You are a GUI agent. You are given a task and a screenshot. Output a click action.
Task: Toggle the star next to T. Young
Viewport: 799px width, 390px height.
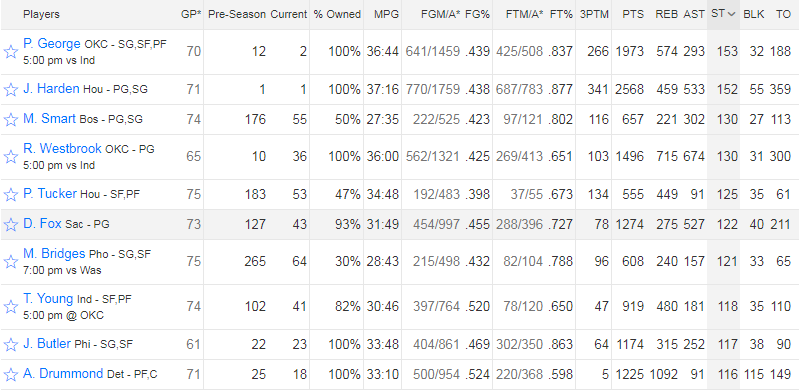click(11, 306)
